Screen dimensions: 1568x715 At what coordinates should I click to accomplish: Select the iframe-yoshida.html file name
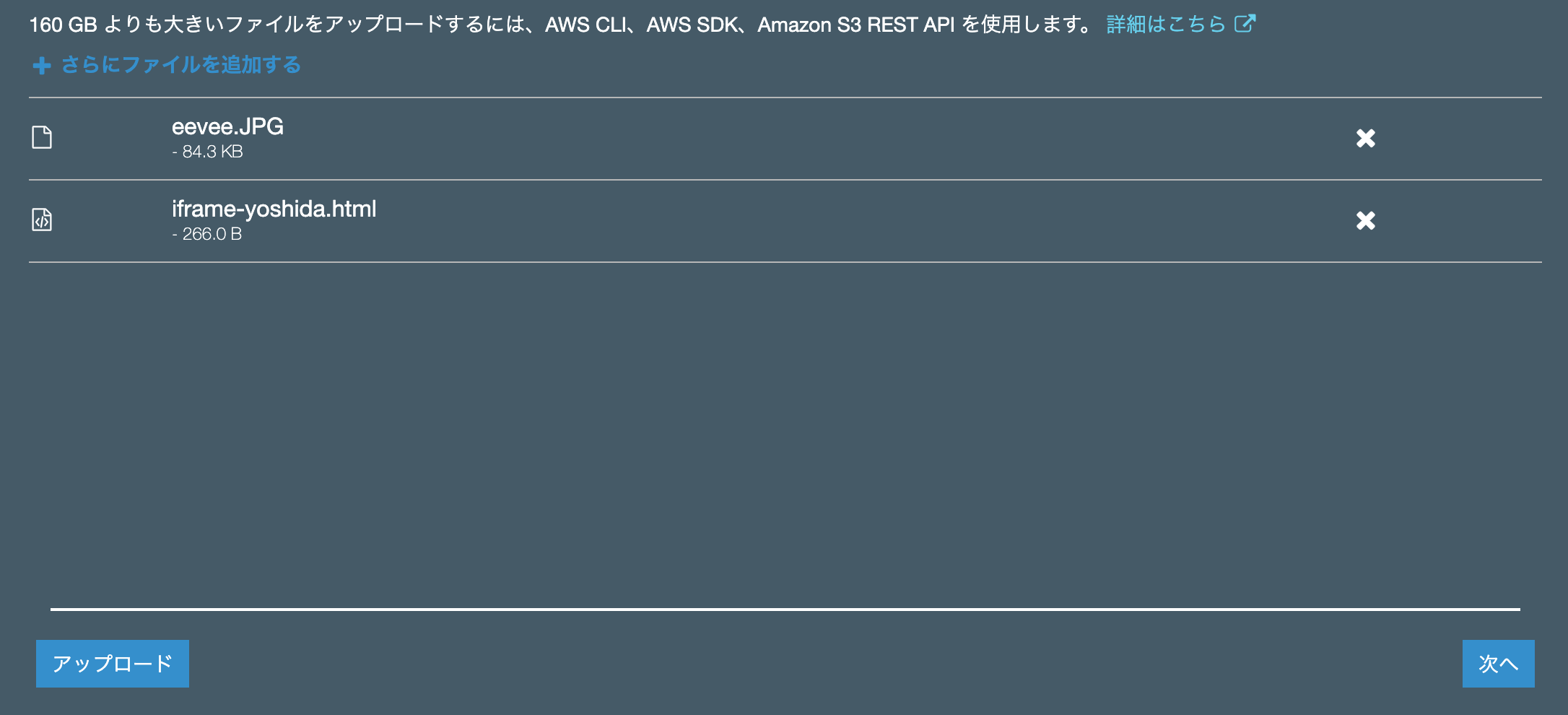274,209
